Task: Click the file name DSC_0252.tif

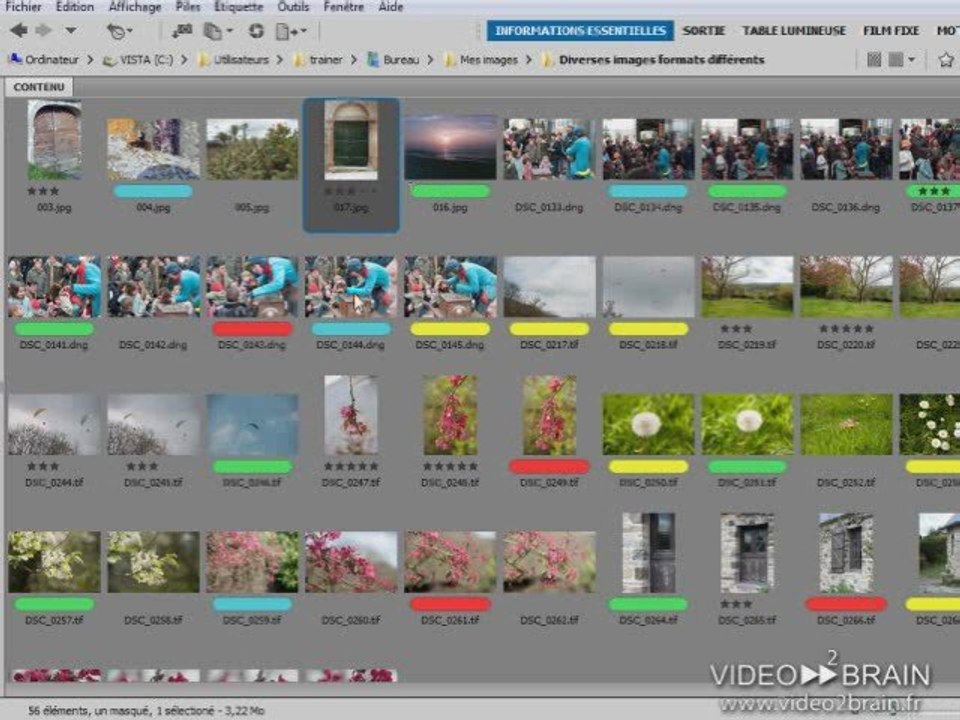Action: pos(846,482)
